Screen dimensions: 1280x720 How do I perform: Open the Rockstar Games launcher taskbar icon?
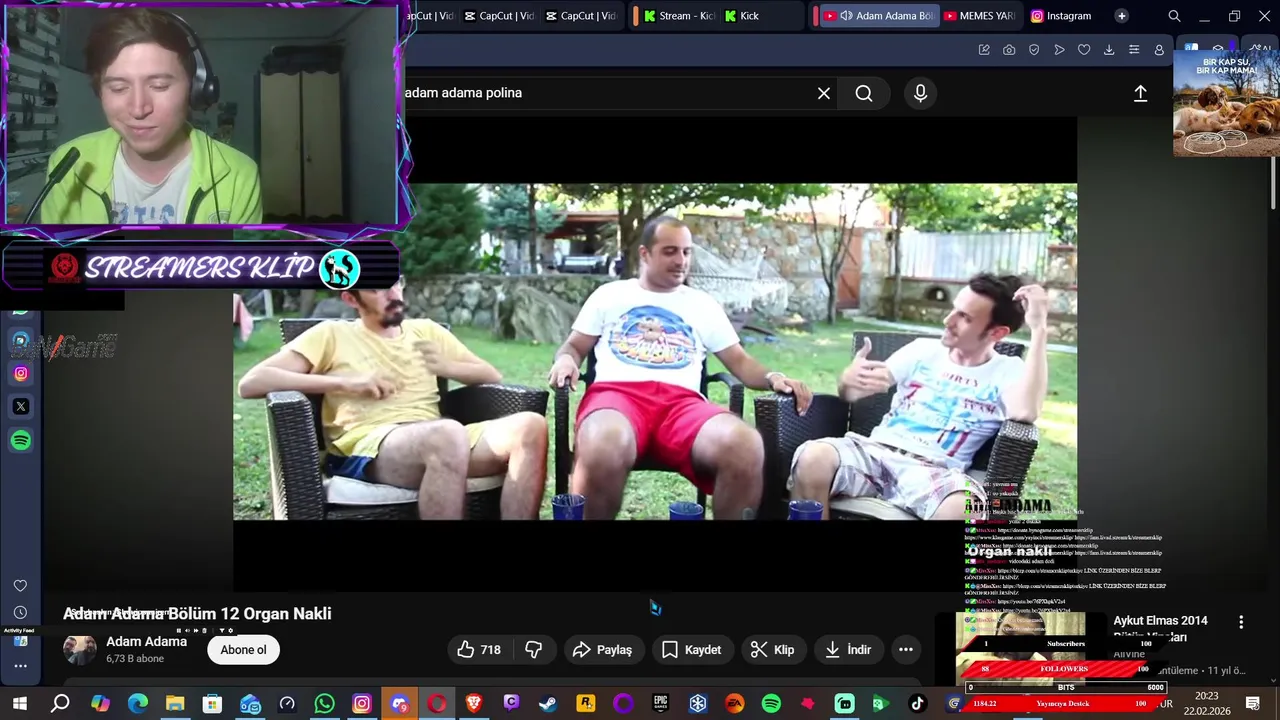(x=585, y=704)
